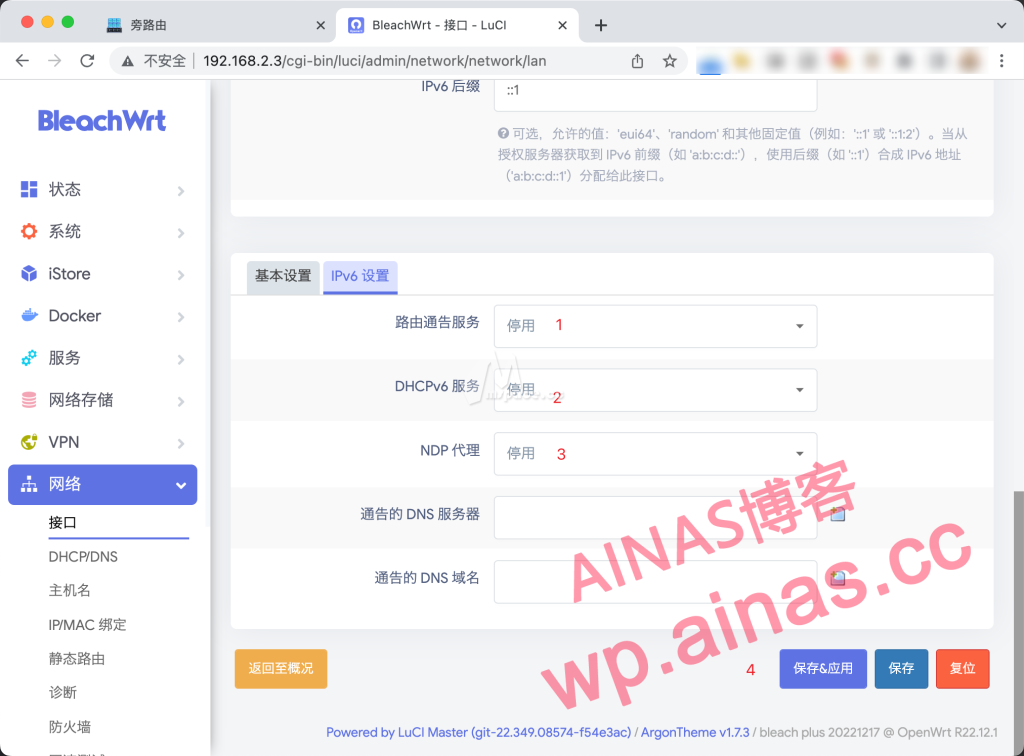Click the 网络 network topology icon
This screenshot has width=1024, height=756.
click(x=29, y=484)
